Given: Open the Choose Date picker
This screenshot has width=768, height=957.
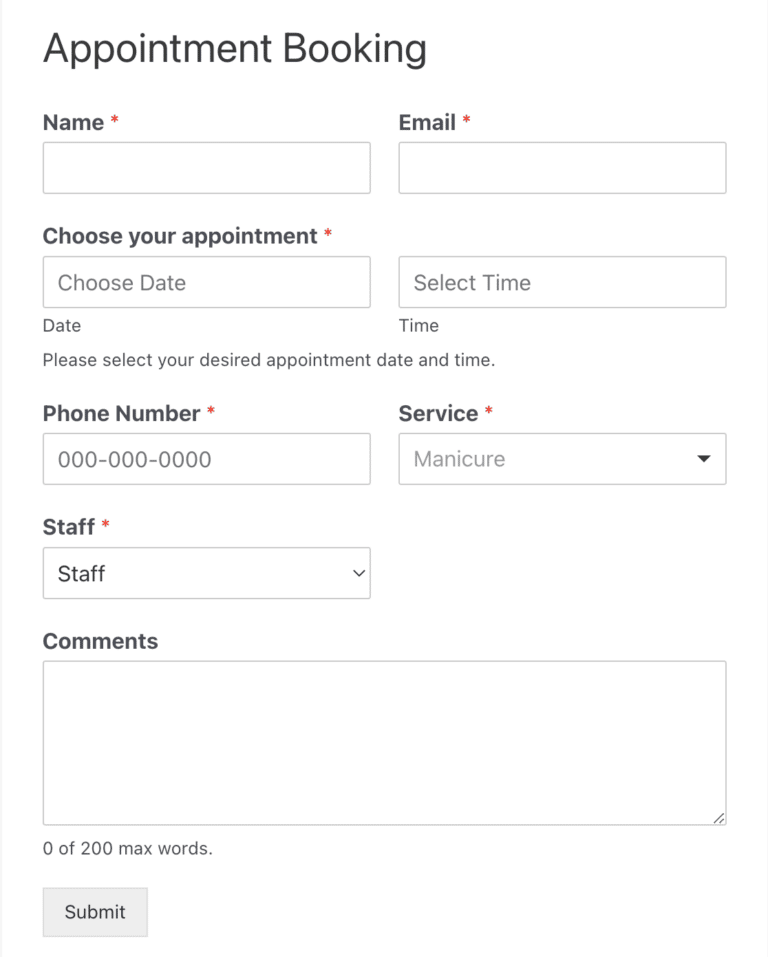Looking at the screenshot, I should point(206,282).
